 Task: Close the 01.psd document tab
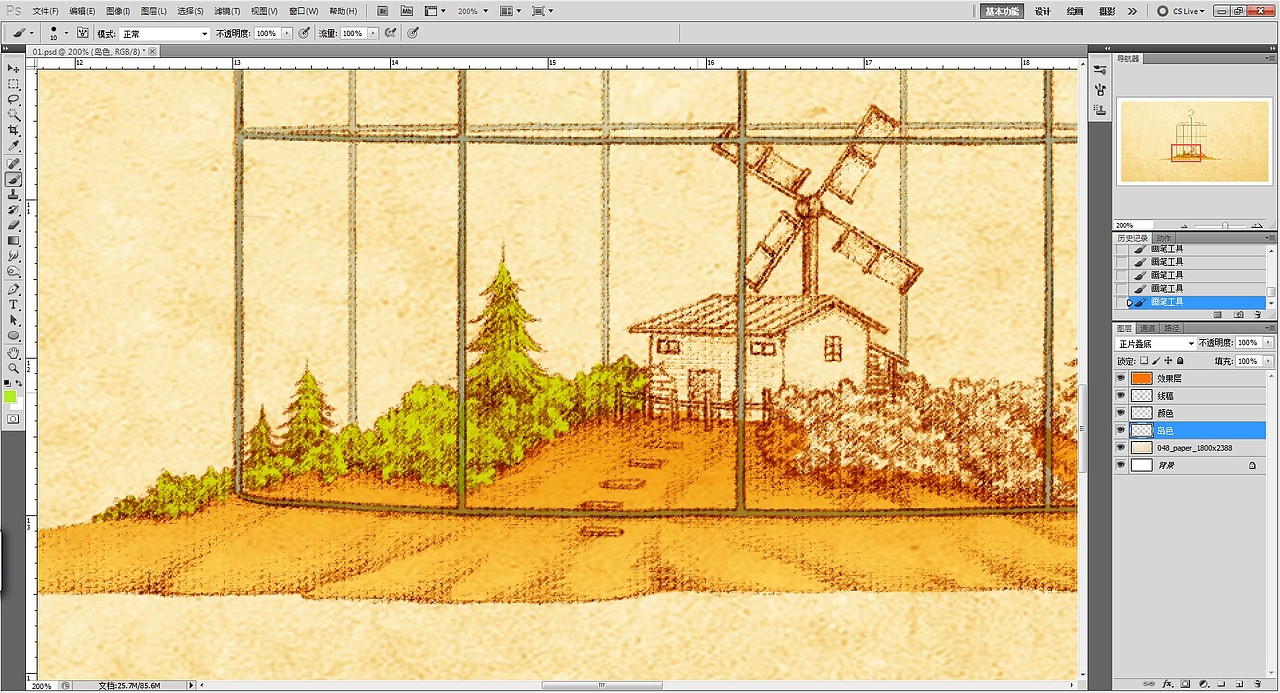click(153, 50)
